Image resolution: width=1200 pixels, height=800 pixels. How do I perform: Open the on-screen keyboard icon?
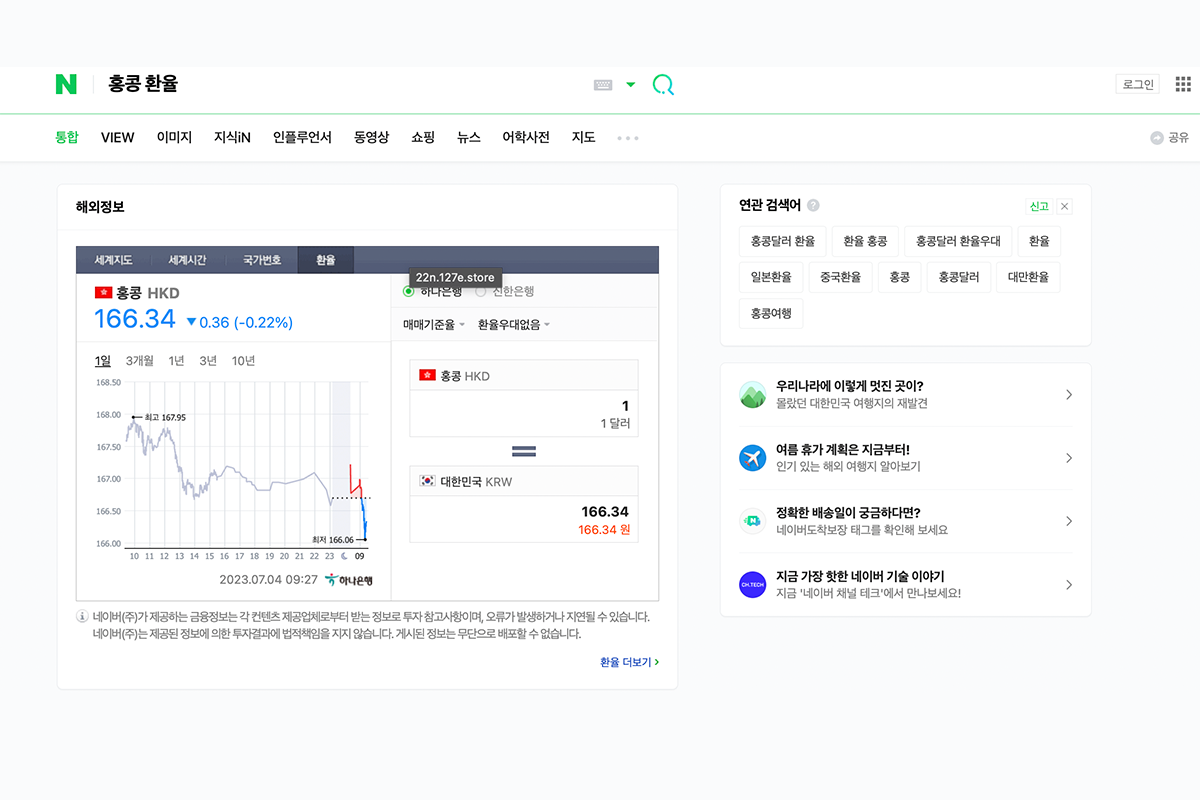[603, 85]
